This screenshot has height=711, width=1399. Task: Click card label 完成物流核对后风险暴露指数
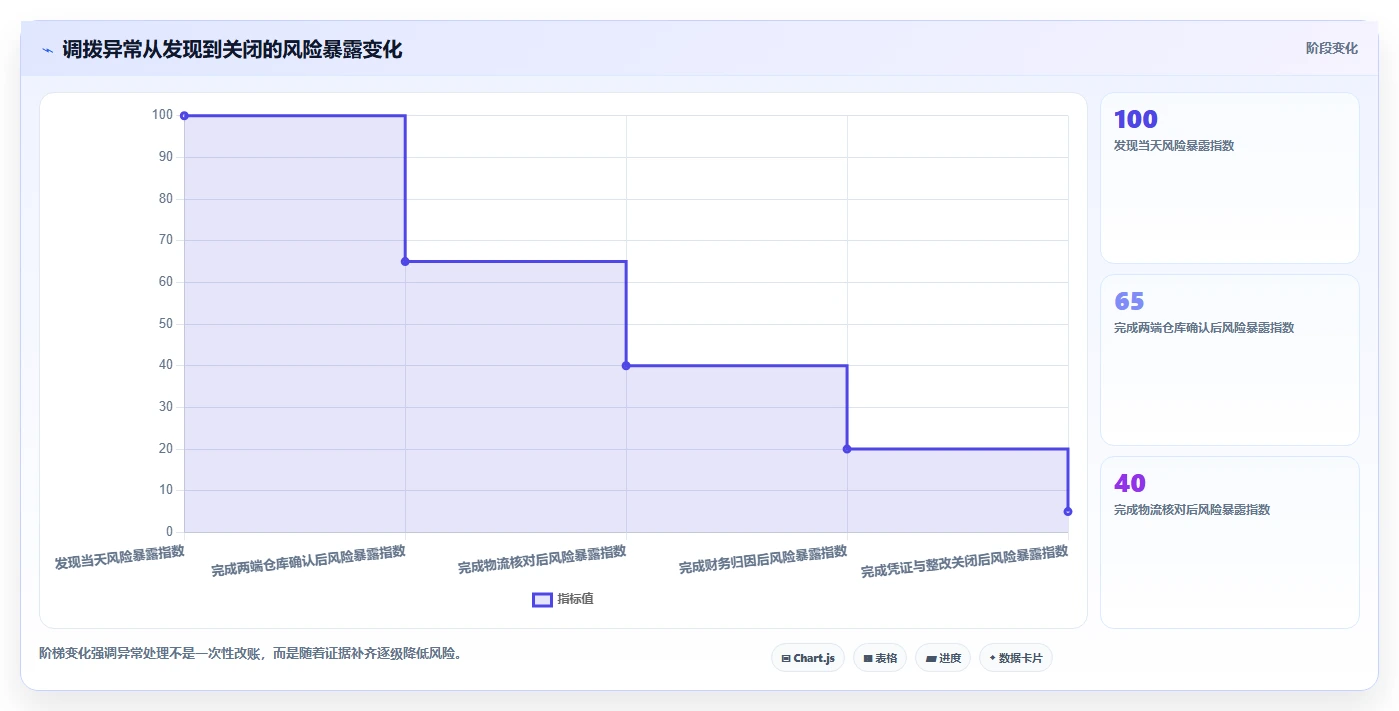click(x=1192, y=510)
